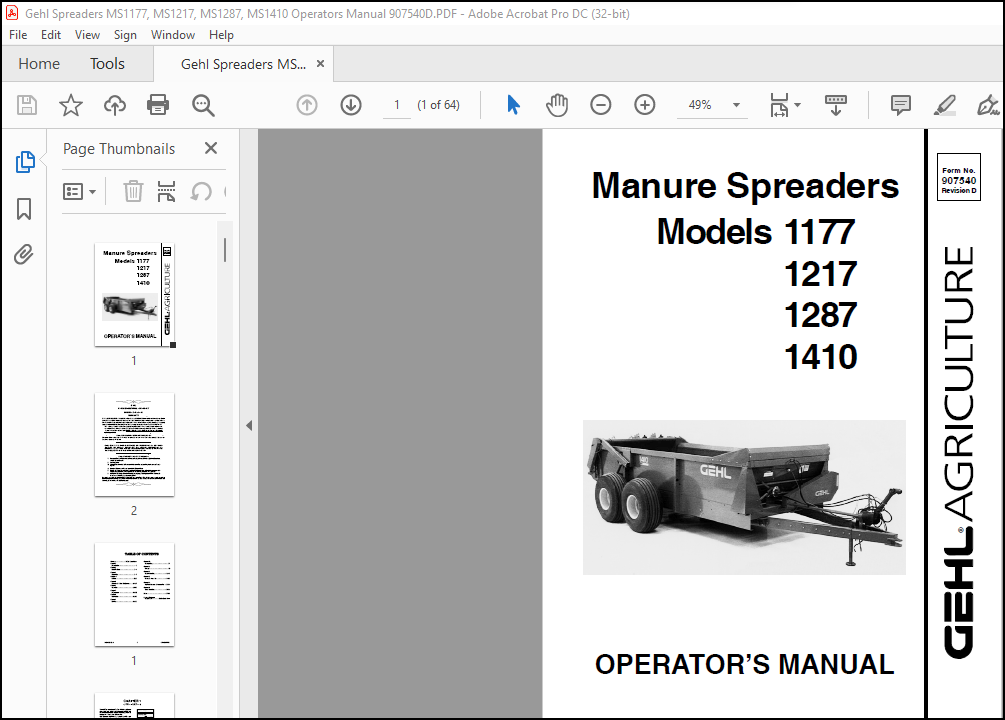Enable scrolling read mode icon
This screenshot has height=720, width=1005.
point(836,105)
